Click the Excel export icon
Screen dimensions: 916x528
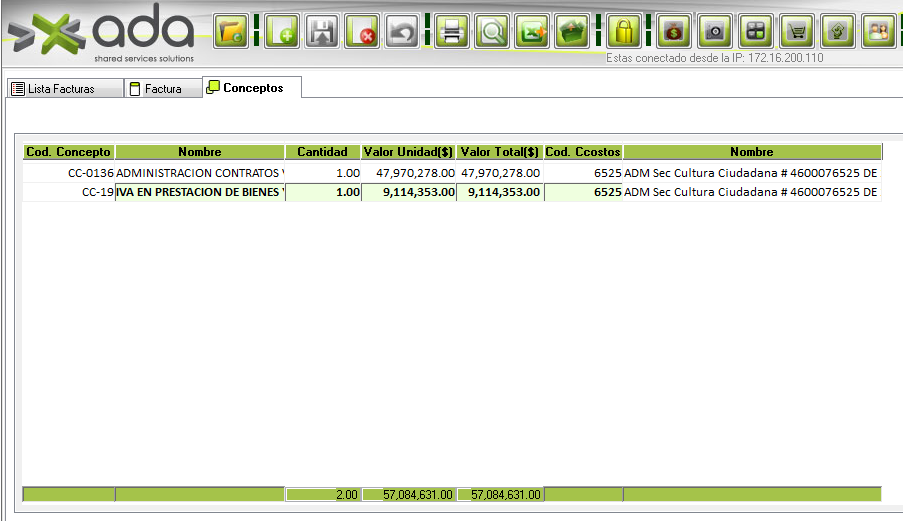[532, 32]
